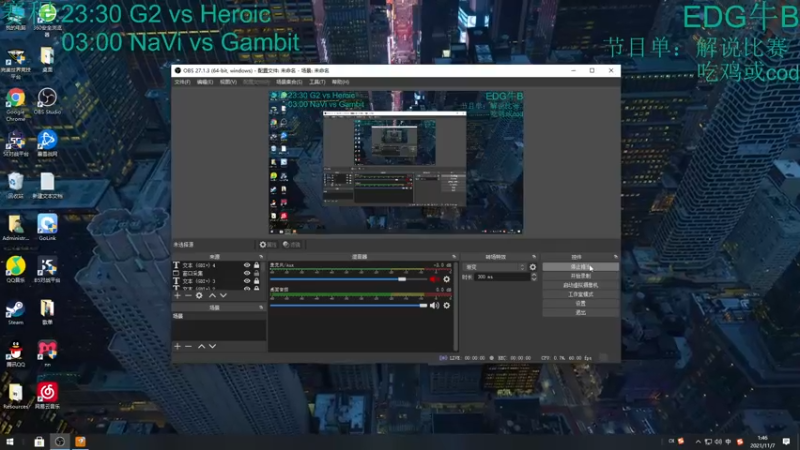Open Resources folder on desktop
The height and width of the screenshot is (450, 800).
(15, 396)
